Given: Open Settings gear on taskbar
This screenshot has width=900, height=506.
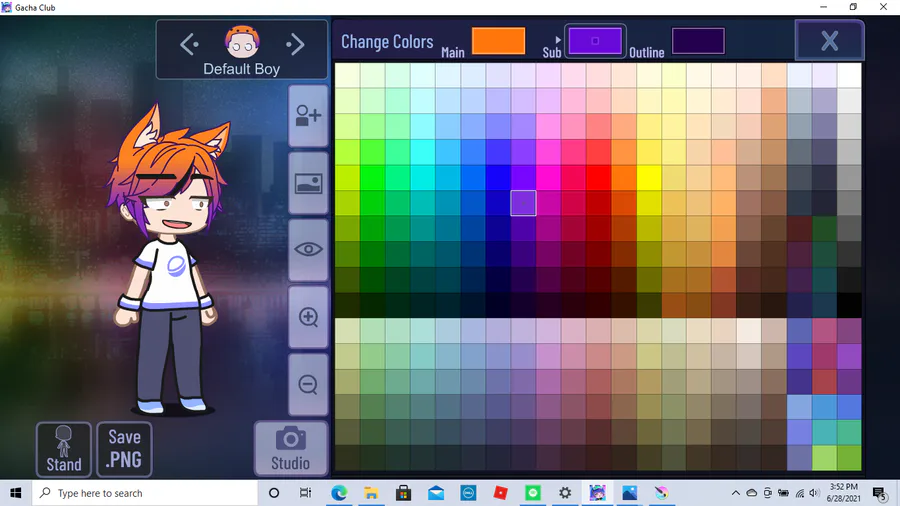Looking at the screenshot, I should coord(565,493).
